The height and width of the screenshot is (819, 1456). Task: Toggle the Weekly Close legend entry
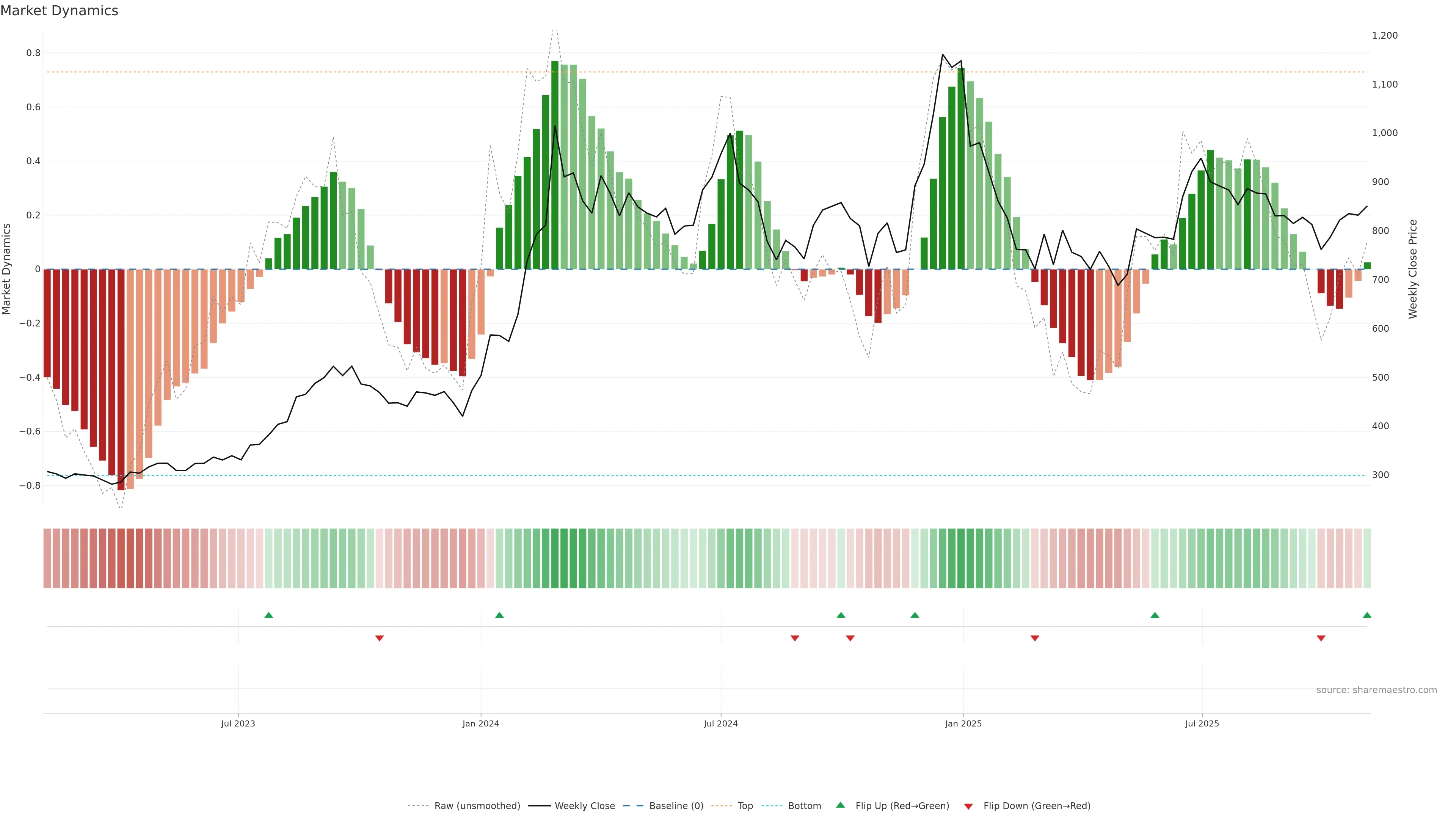[x=584, y=806]
